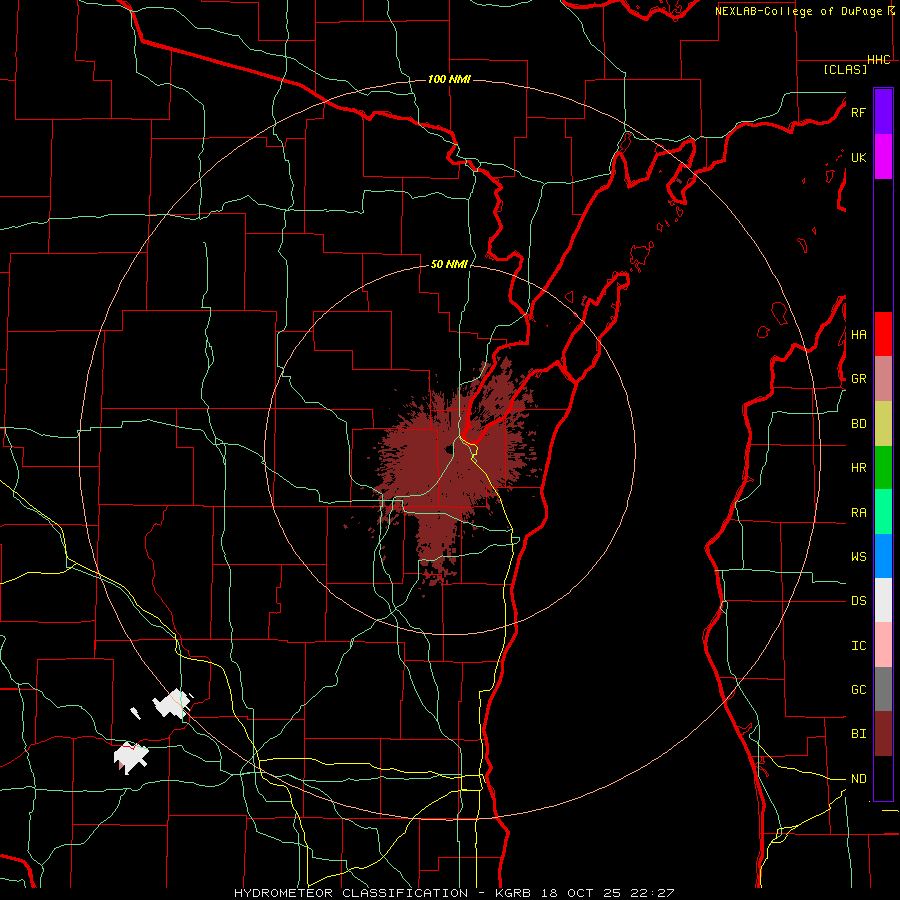Click the RF legend label

point(858,112)
